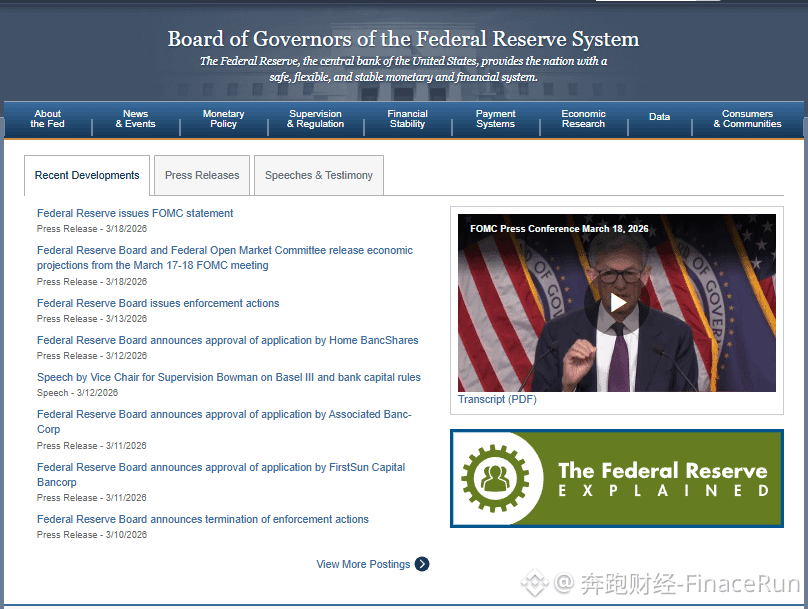Go to the Payment Systems menu

[495, 119]
